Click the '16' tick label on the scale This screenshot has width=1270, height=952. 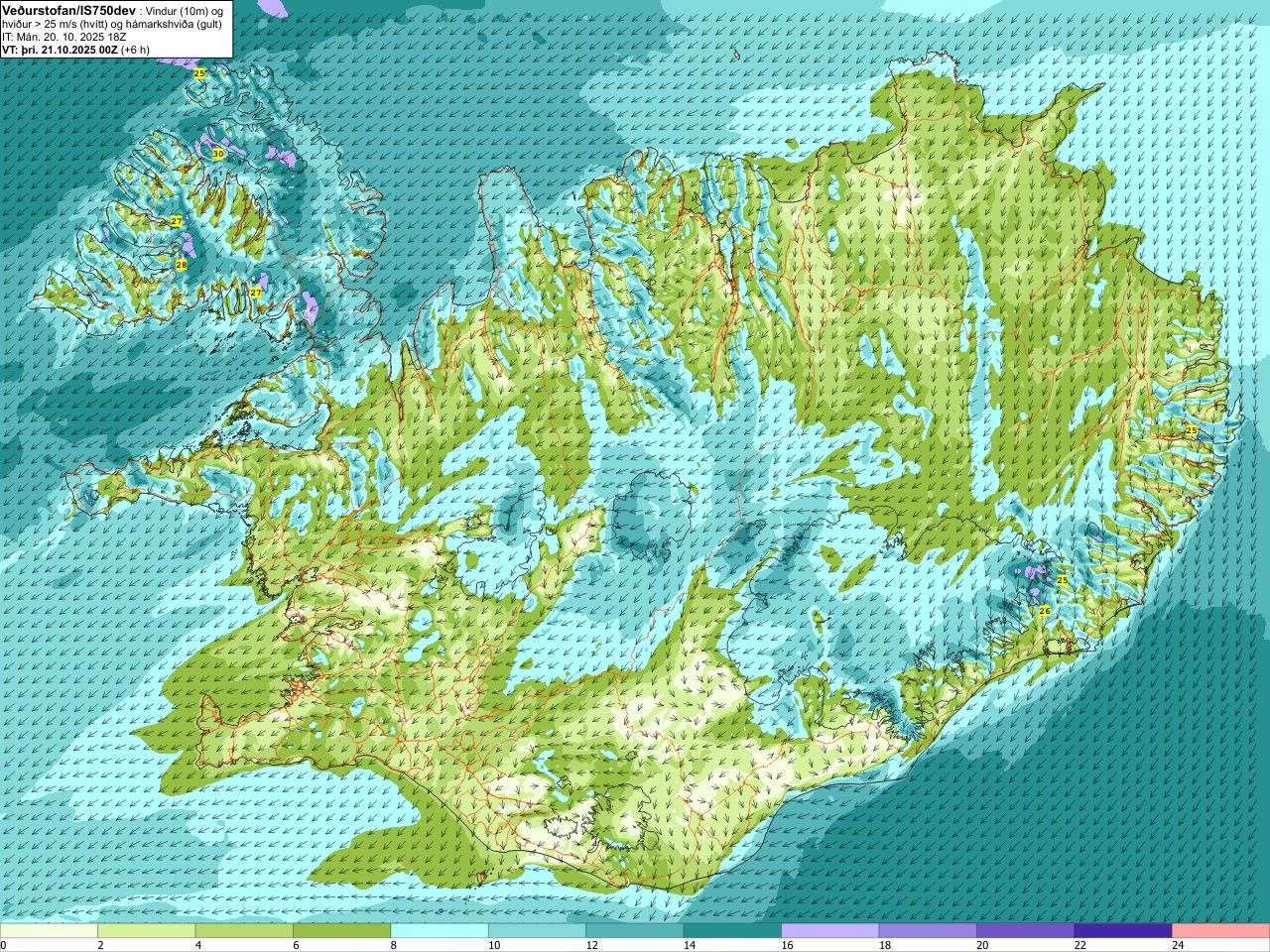[787, 946]
